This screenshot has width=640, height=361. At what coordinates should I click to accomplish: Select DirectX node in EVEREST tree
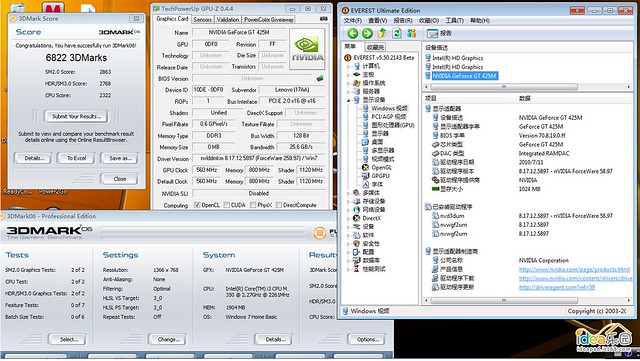coord(371,218)
